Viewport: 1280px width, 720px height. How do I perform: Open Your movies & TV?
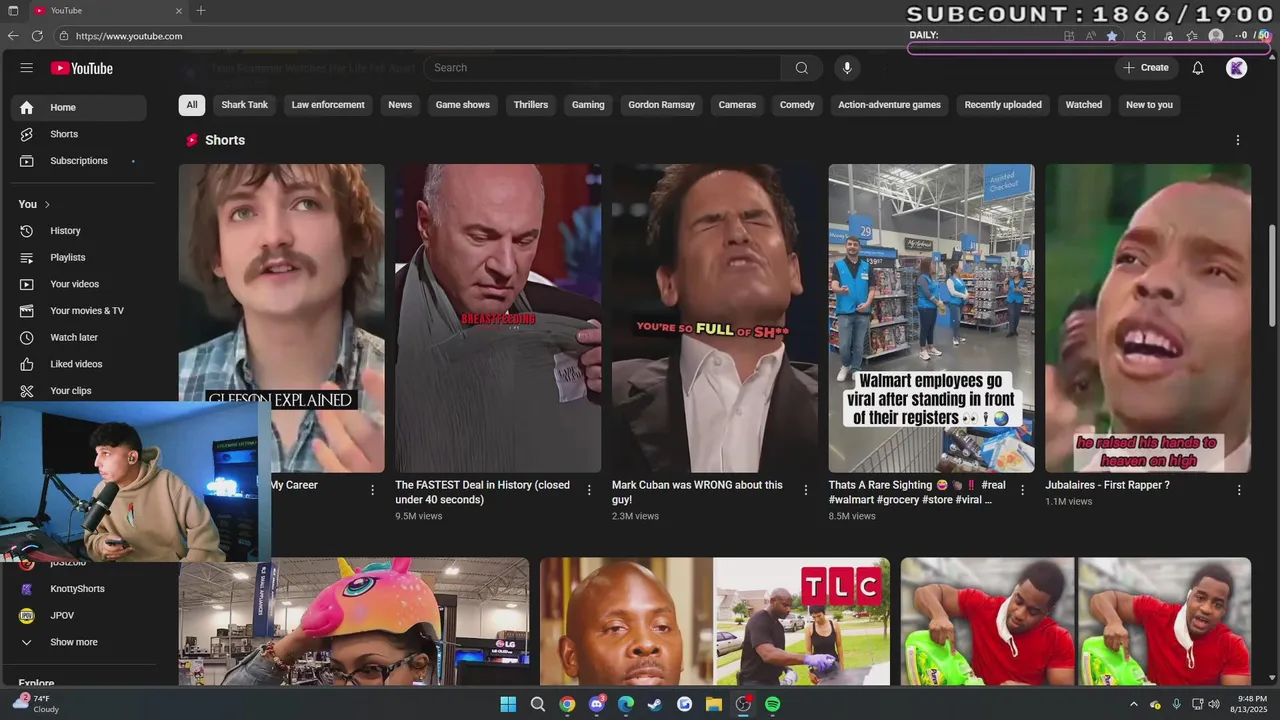coord(79,311)
